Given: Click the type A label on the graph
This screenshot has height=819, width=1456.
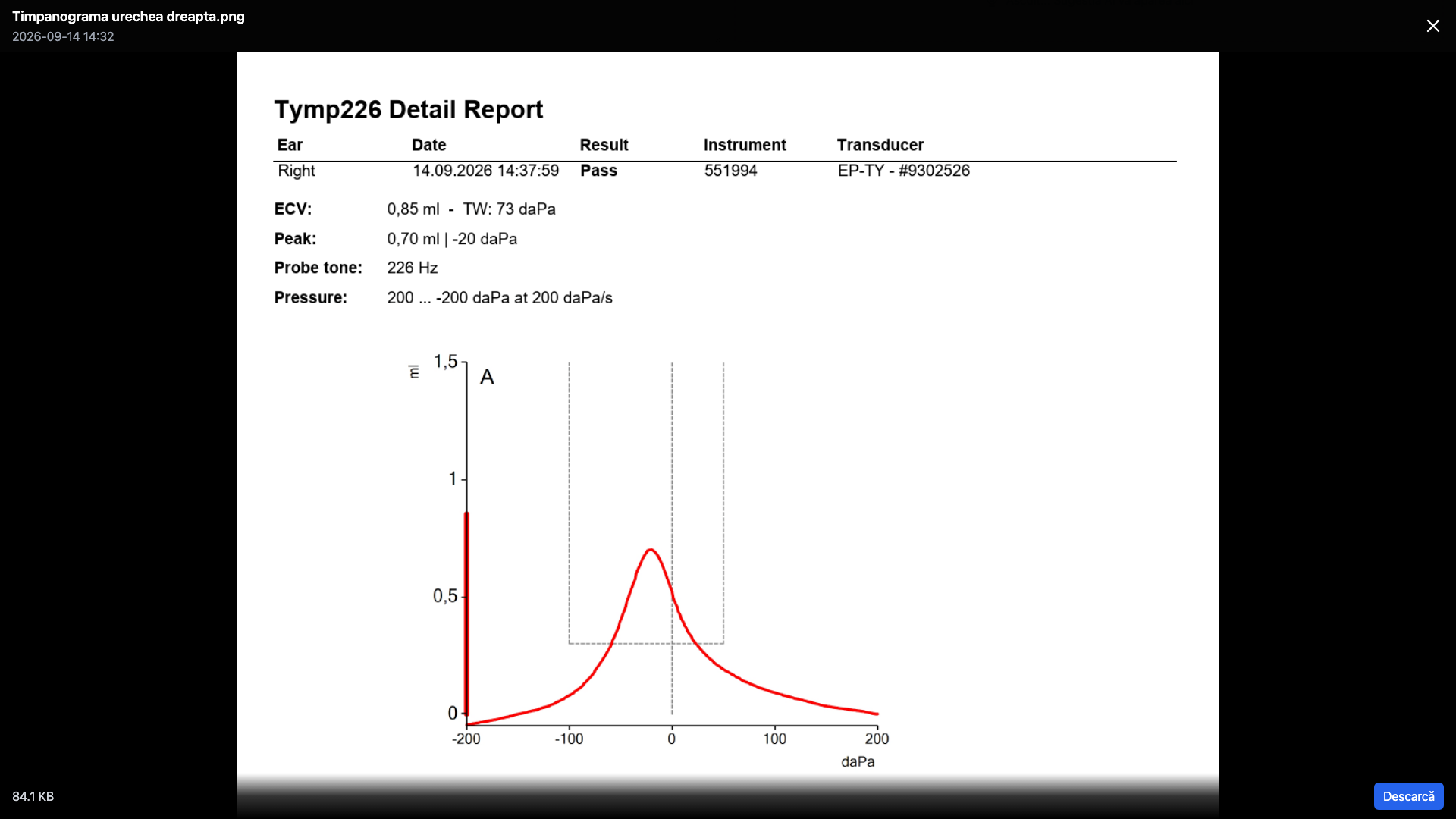Looking at the screenshot, I should click(x=487, y=377).
